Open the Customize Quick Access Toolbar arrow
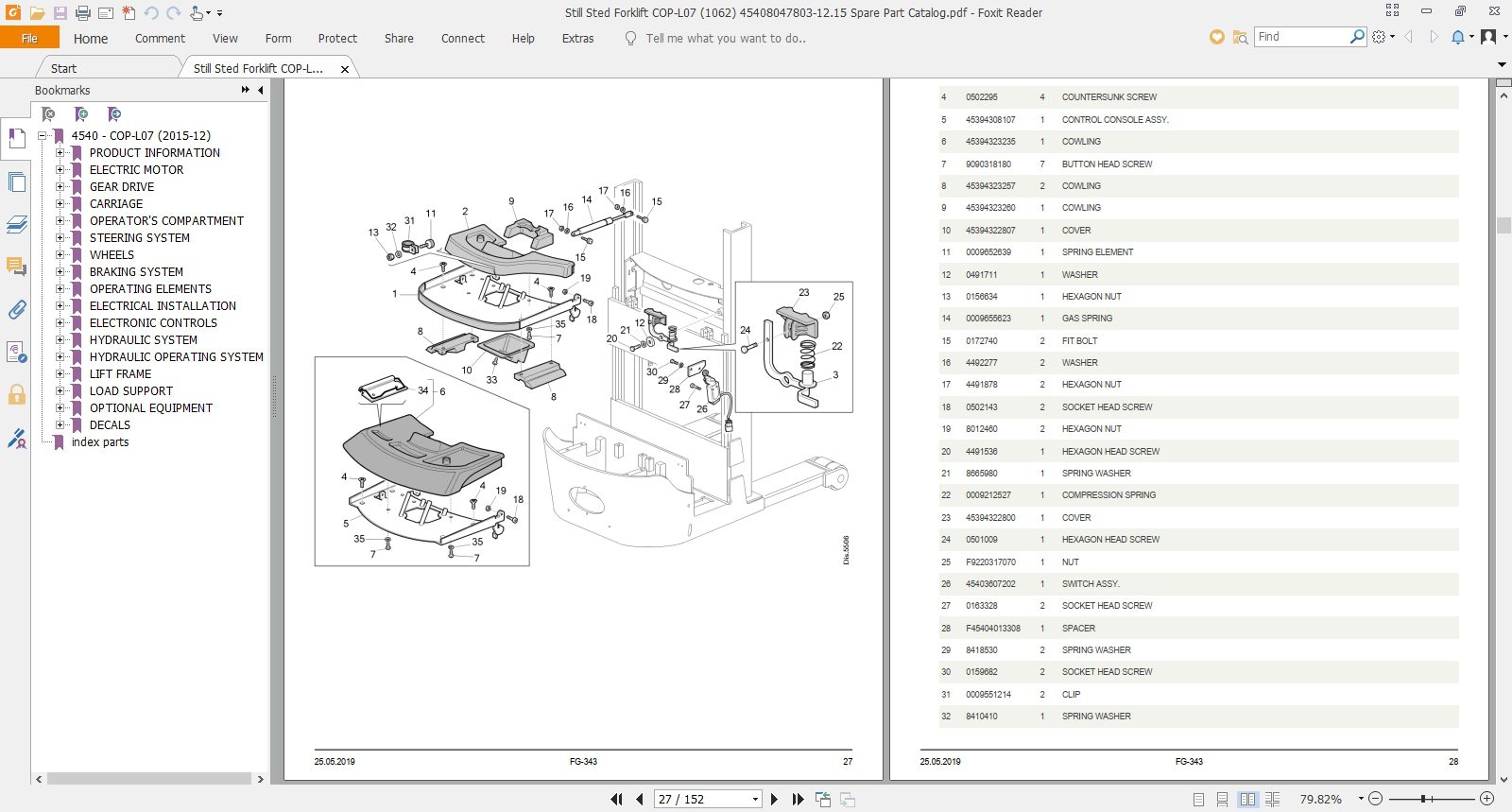Screen dimensions: 1512x812 pos(219,13)
